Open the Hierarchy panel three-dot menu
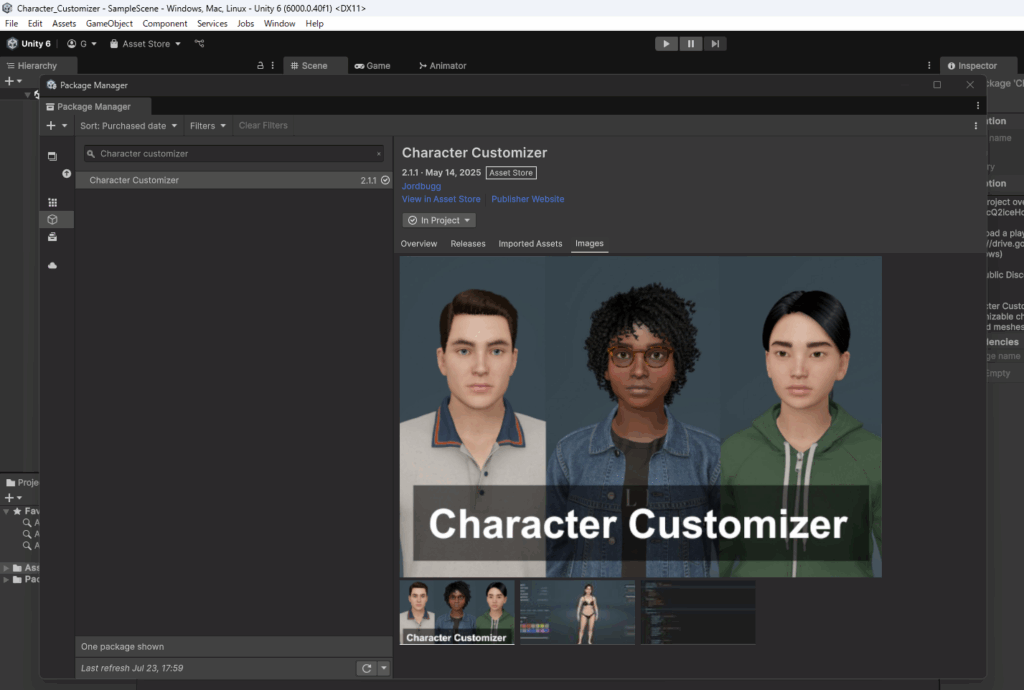Screen dimensions: 1024x690 click(x=272, y=65)
